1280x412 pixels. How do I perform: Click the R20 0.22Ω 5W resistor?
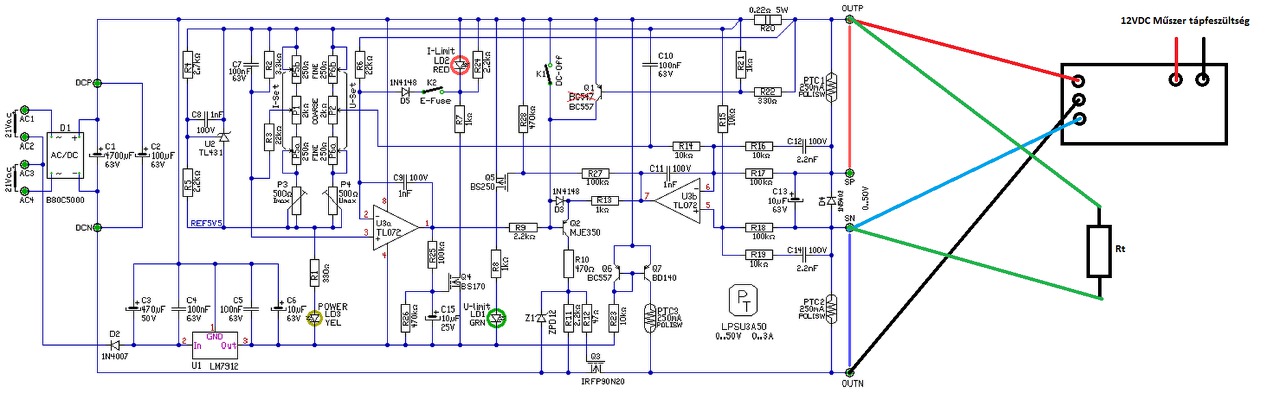pyautogui.click(x=767, y=19)
